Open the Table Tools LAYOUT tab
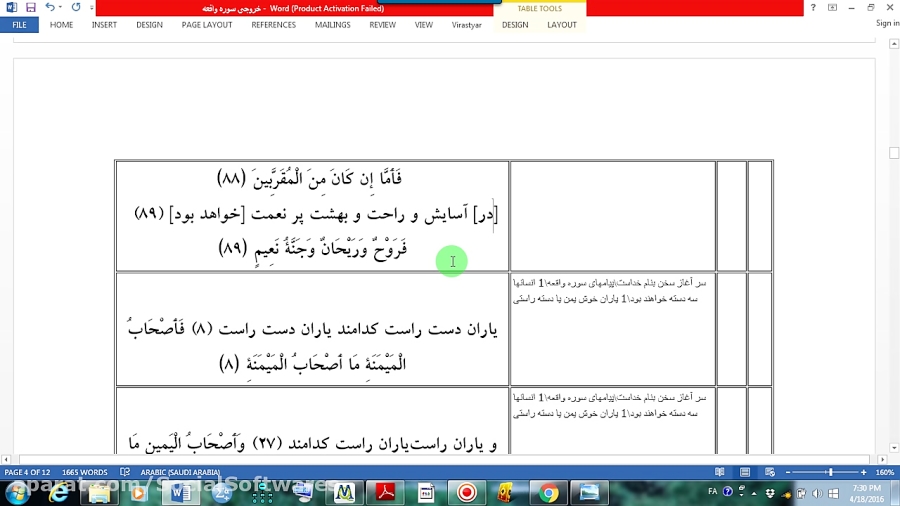The height and width of the screenshot is (506, 900). coord(562,25)
